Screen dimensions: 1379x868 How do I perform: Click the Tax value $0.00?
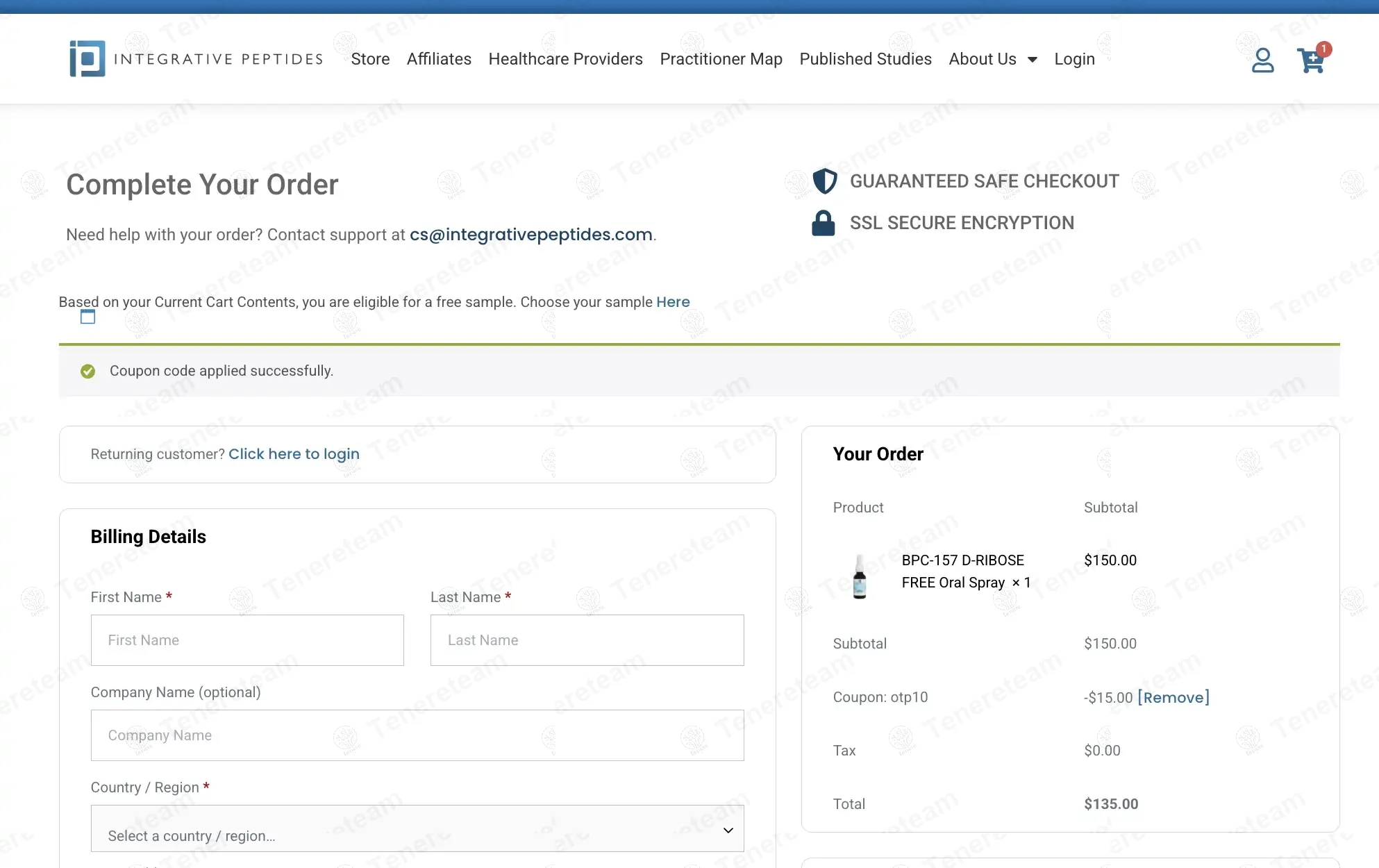click(x=1102, y=751)
